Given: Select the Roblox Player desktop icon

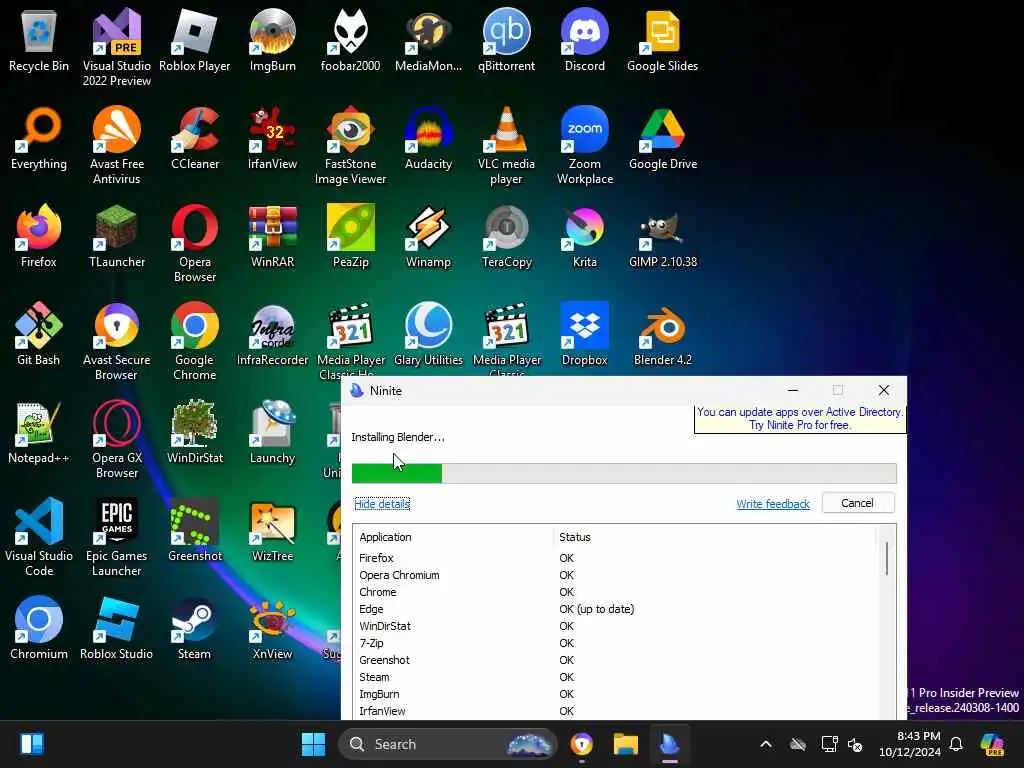Looking at the screenshot, I should [195, 40].
